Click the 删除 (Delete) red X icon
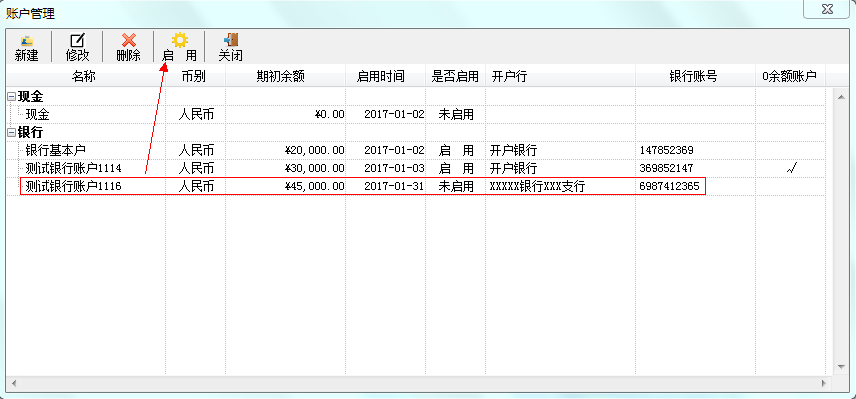This screenshot has width=856, height=399. coord(128,41)
